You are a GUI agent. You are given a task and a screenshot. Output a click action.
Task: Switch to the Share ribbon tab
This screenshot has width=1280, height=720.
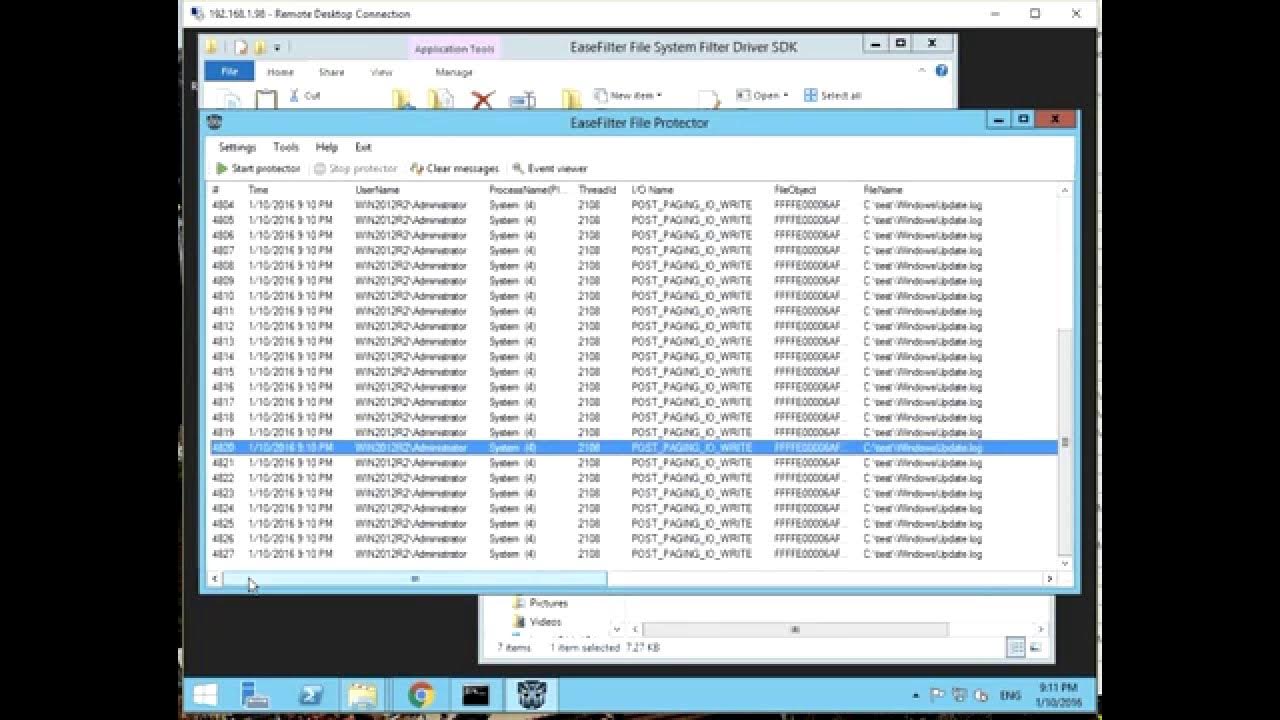coord(331,72)
